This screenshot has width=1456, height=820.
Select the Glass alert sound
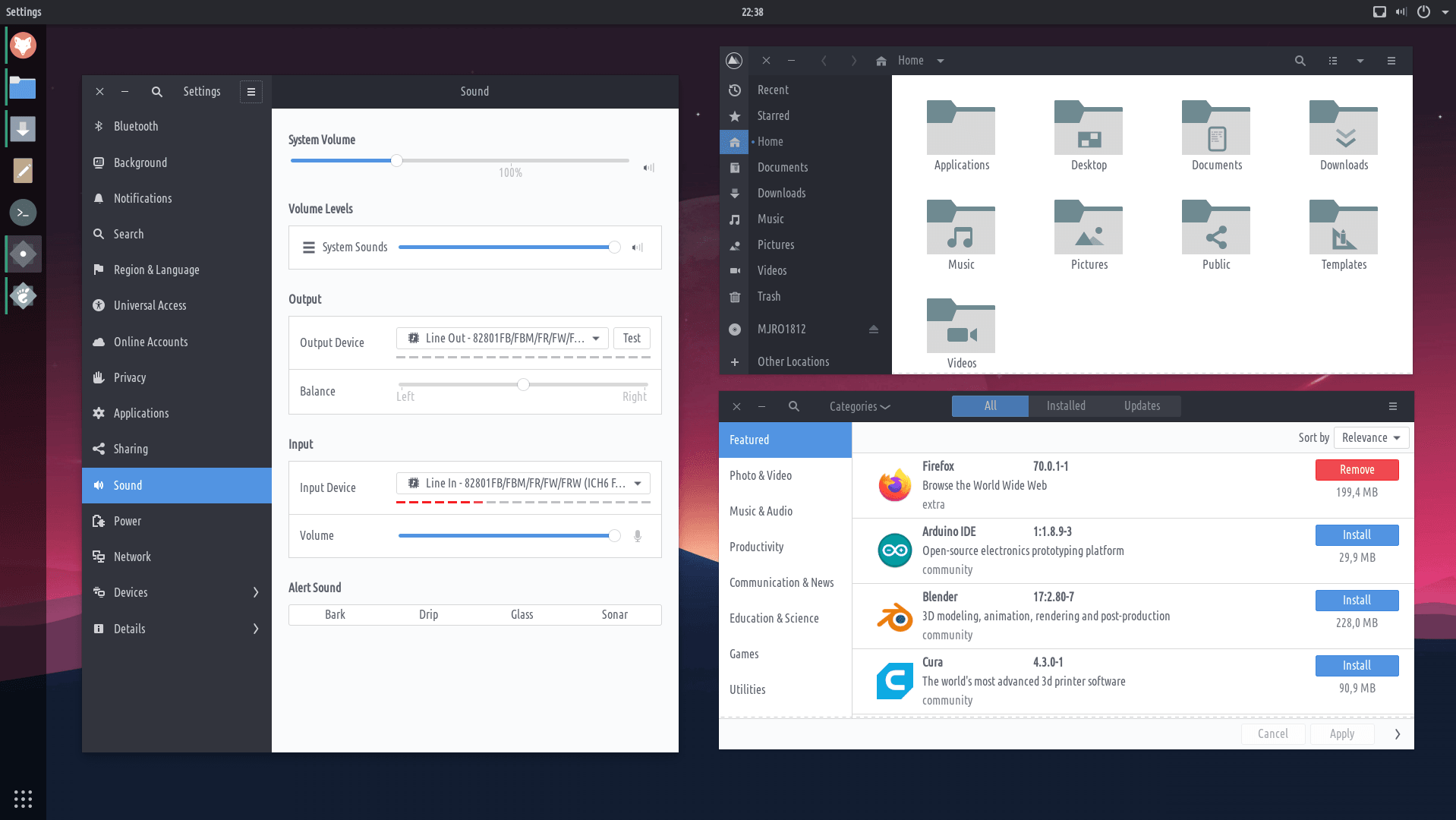(522, 615)
